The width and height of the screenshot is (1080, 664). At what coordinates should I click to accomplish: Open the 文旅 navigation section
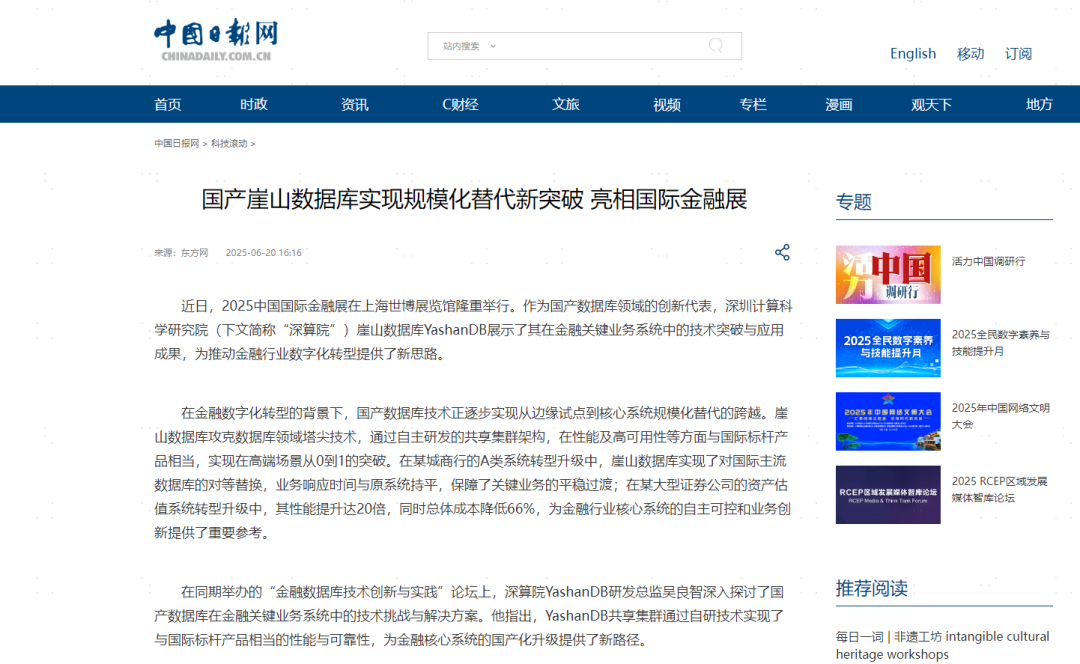click(x=565, y=105)
